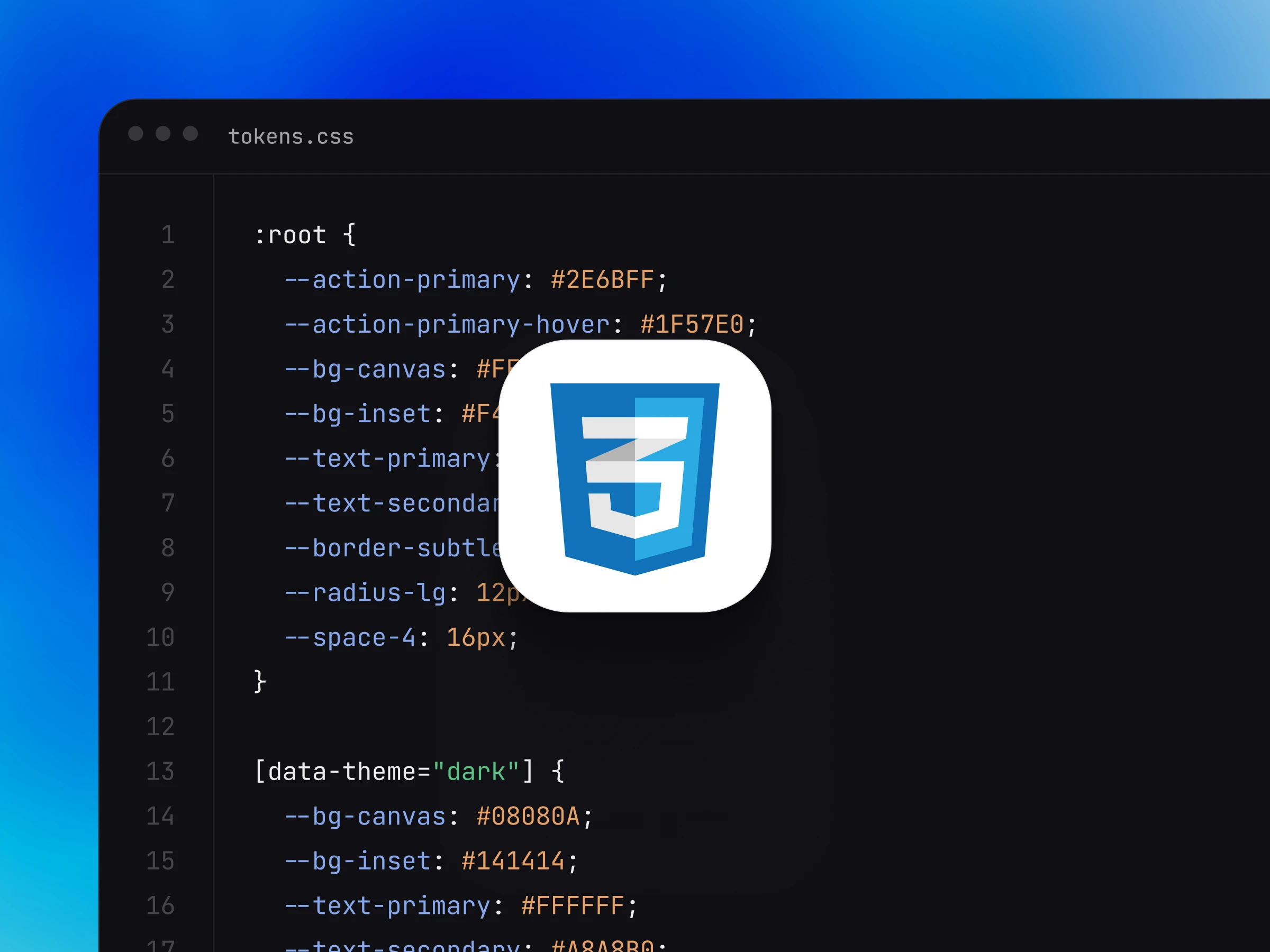Click the --action-primary property name

click(403, 280)
